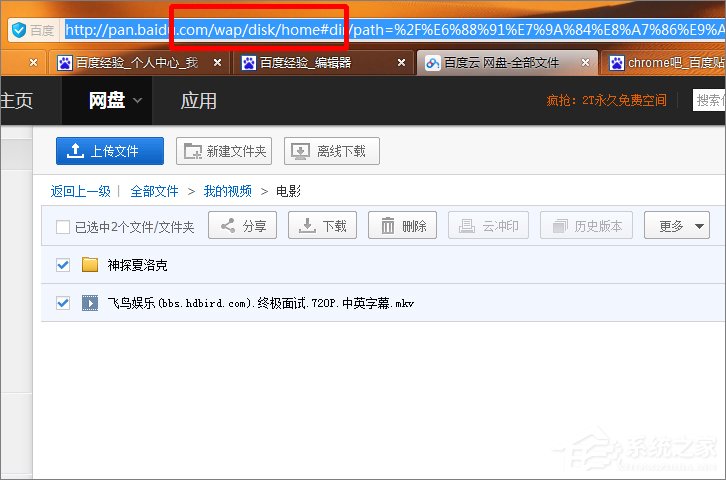This screenshot has height=480, width=726.
Task: Click the Baidu shield security icon
Action: click(19, 30)
